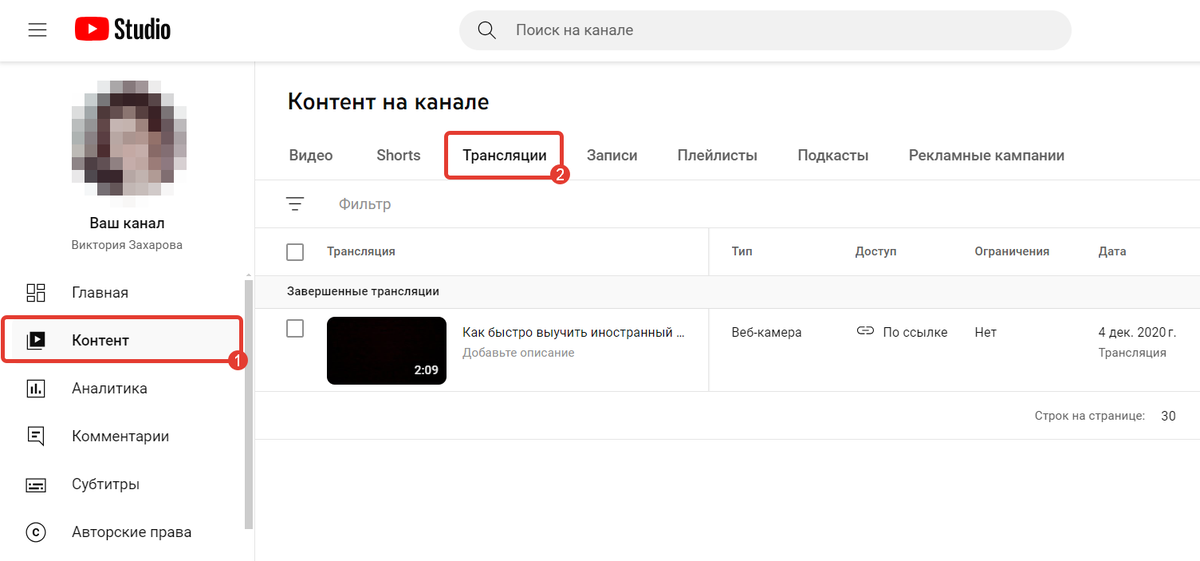Click the Доступ column header
1200x561 pixels.
click(876, 252)
